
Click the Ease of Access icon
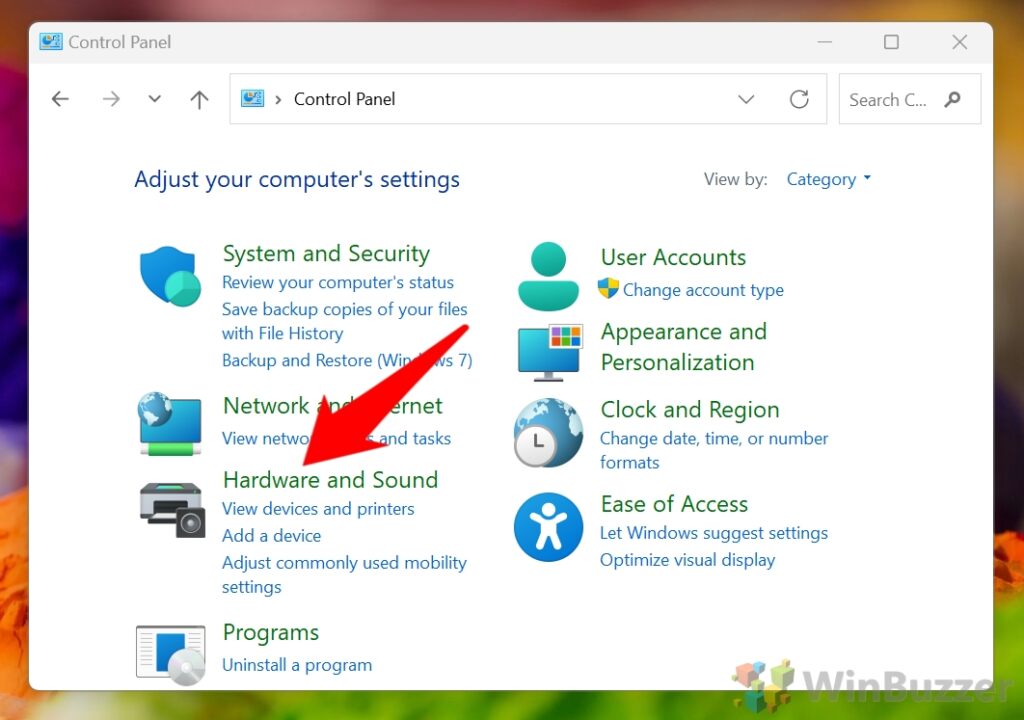(547, 527)
